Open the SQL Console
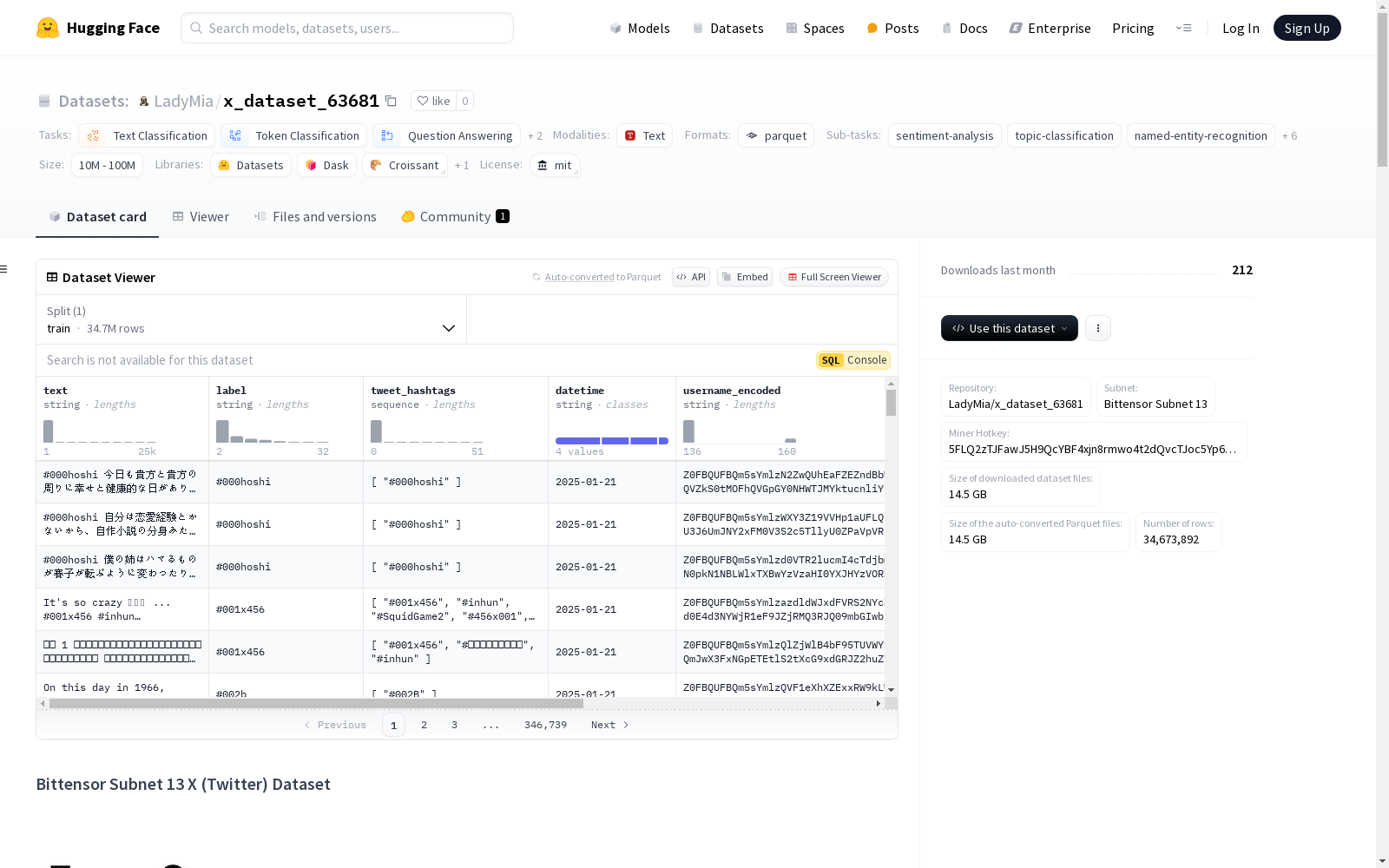Screen dimensions: 1389x868 [853, 360]
